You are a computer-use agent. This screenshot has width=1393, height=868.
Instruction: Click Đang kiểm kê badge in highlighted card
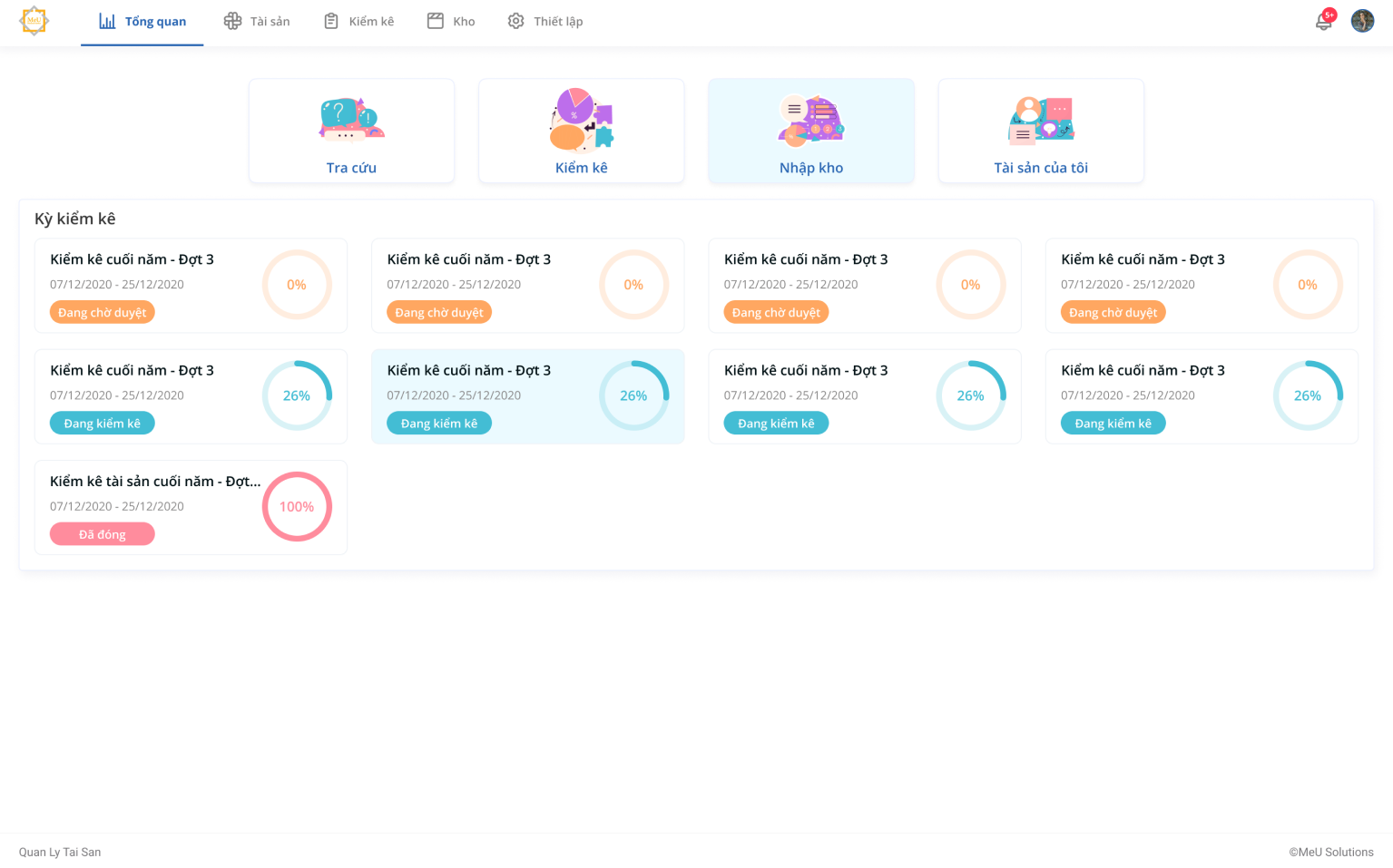coord(439,424)
